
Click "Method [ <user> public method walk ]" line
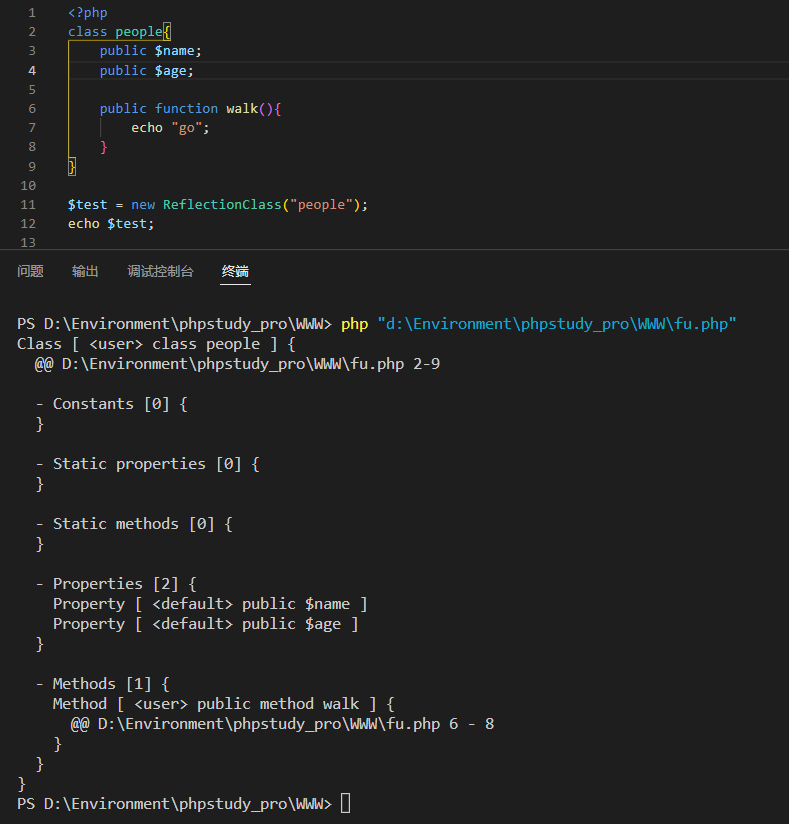tap(223, 704)
